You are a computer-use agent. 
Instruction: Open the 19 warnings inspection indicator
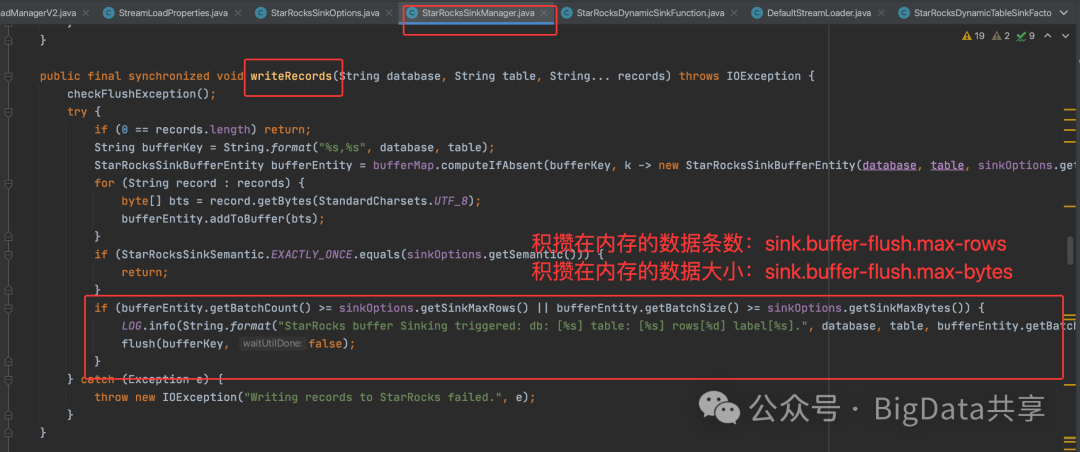pyautogui.click(x=973, y=36)
